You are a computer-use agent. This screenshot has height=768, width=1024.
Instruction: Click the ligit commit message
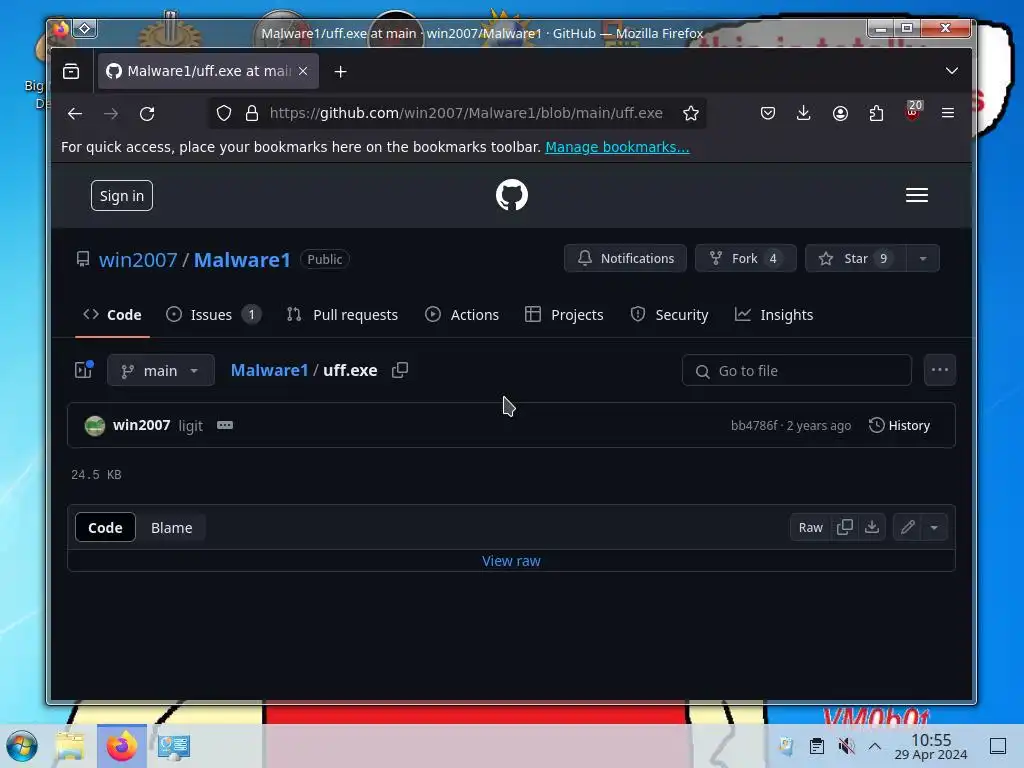coord(191,426)
